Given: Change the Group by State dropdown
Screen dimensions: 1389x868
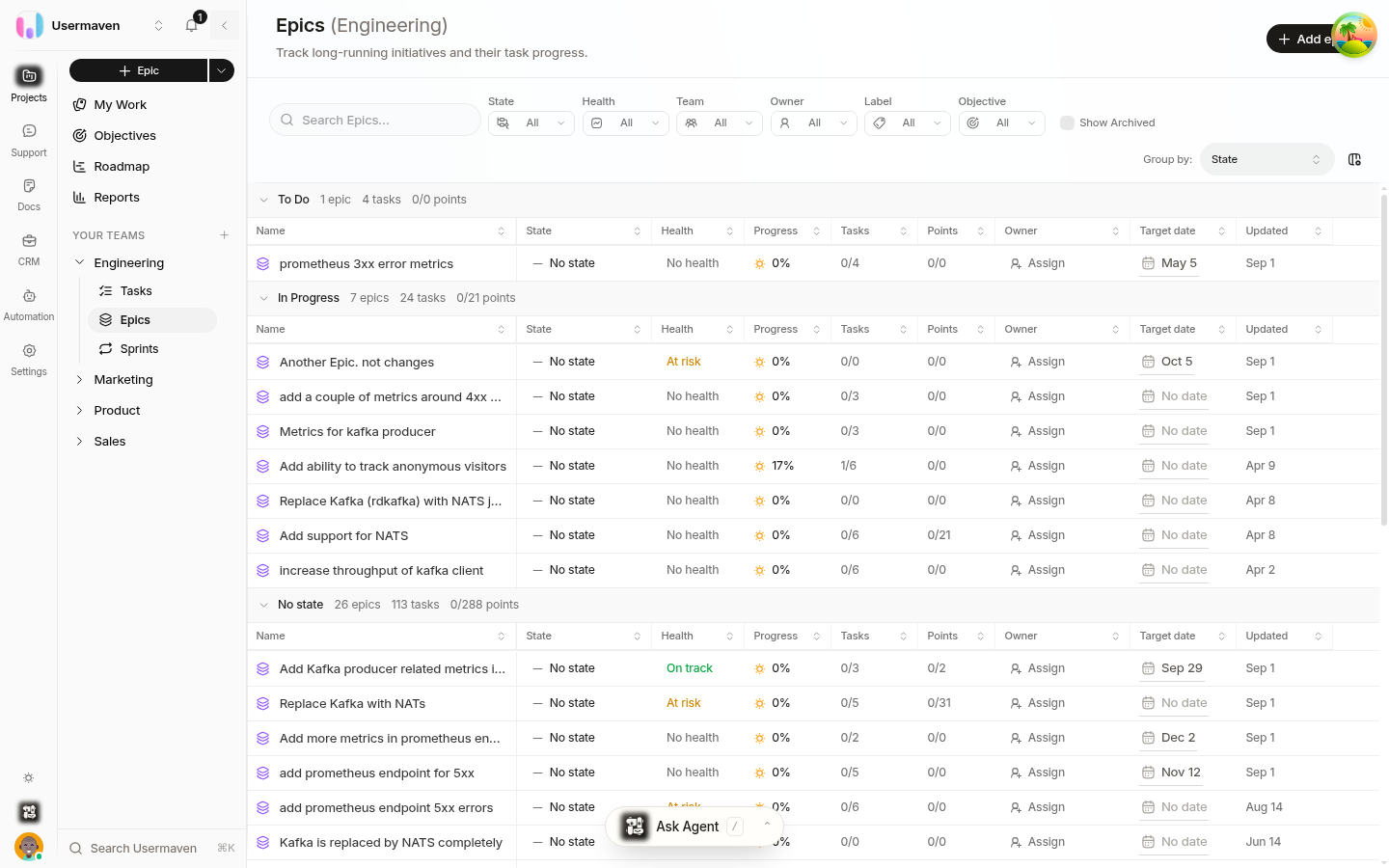Looking at the screenshot, I should [x=1266, y=159].
